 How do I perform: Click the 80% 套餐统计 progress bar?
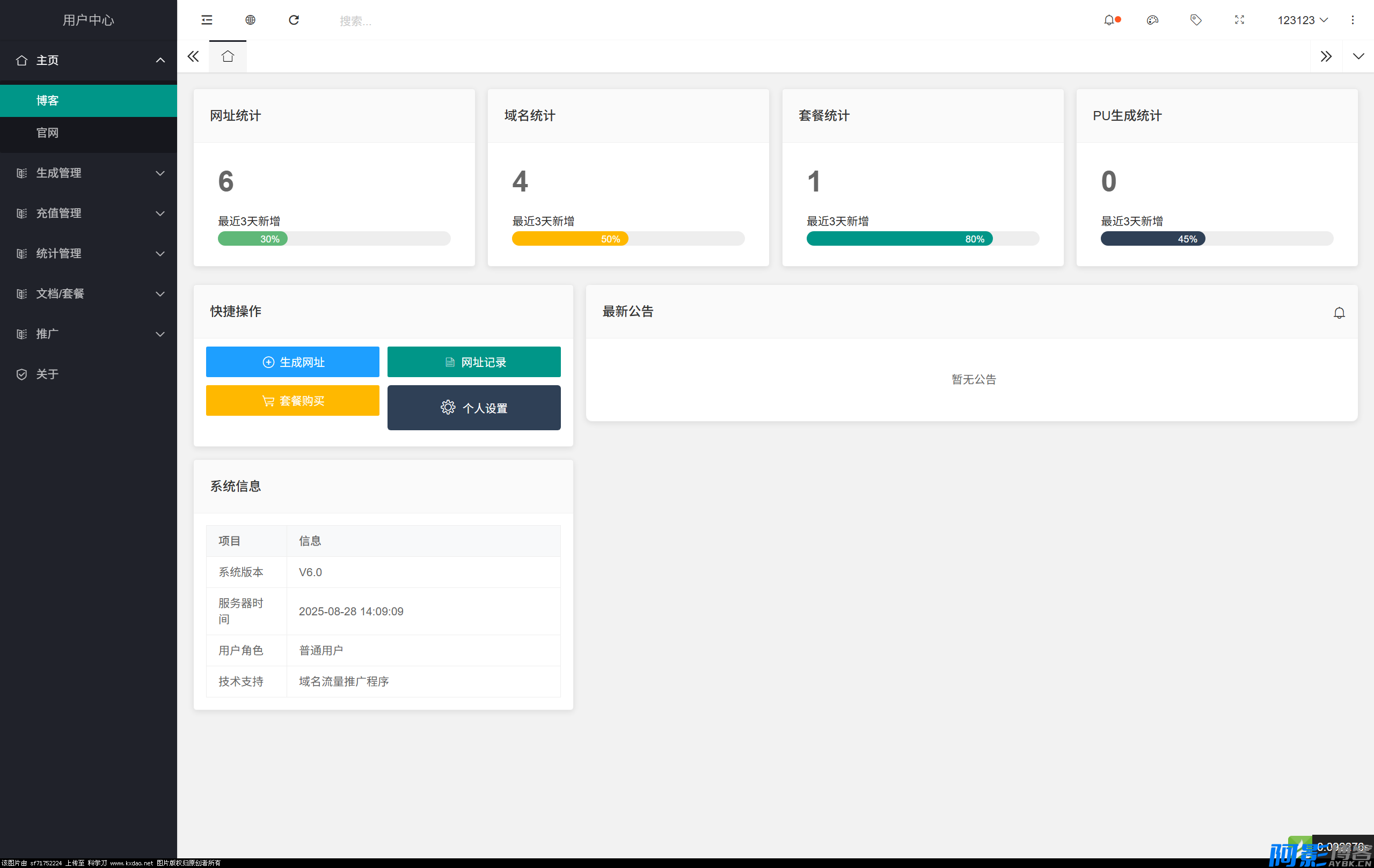(899, 238)
